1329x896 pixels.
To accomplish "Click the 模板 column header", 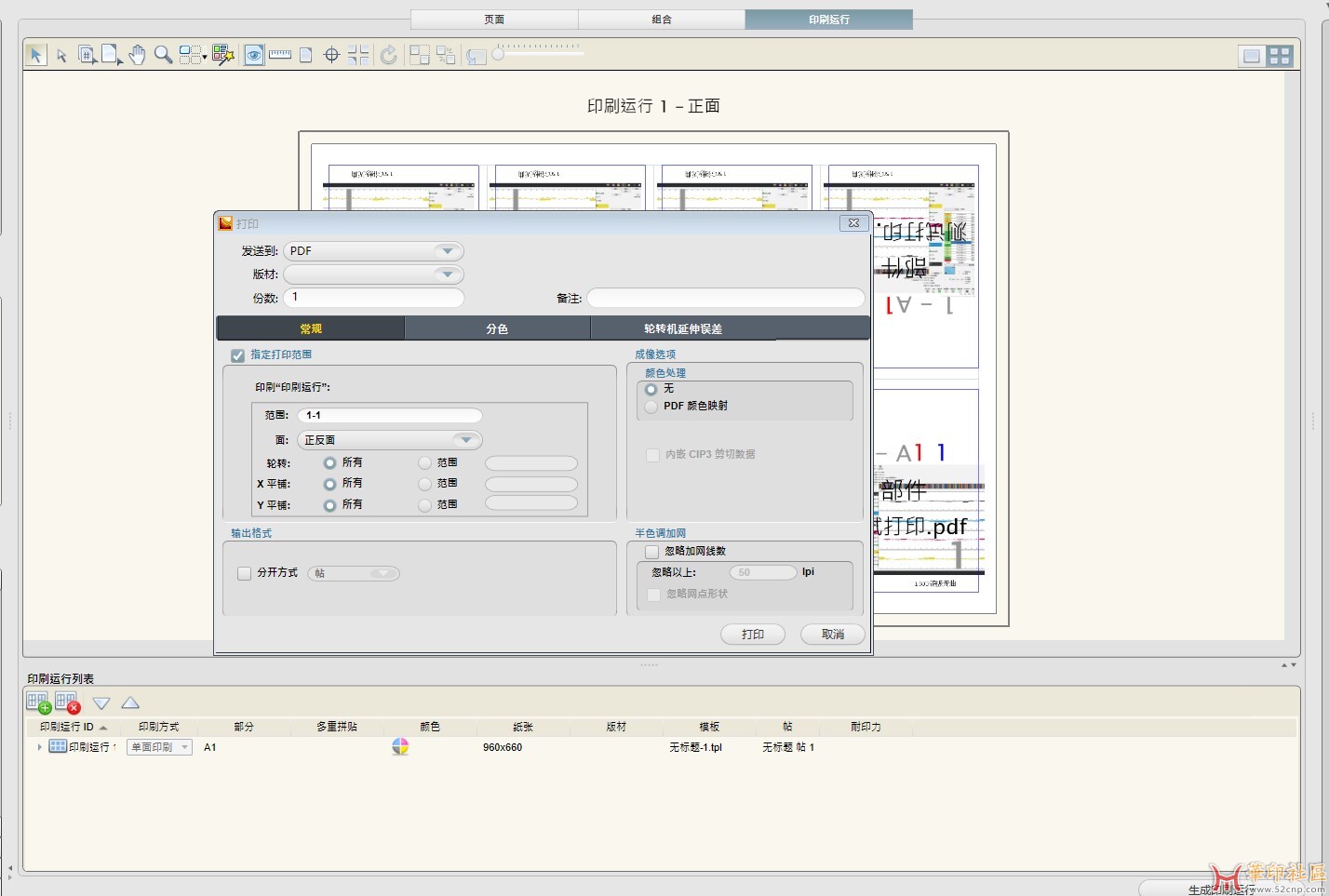I will (709, 727).
